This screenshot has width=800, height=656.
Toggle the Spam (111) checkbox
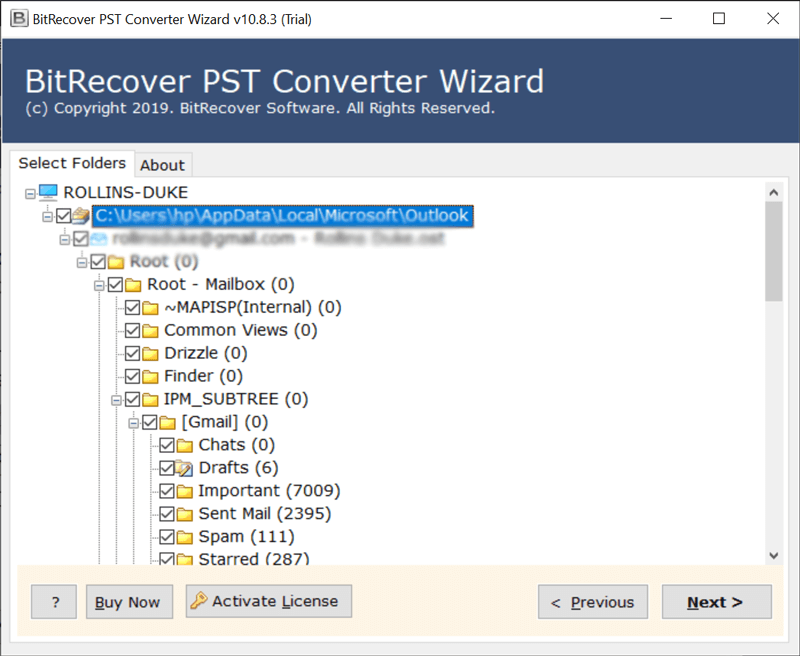coord(167,537)
